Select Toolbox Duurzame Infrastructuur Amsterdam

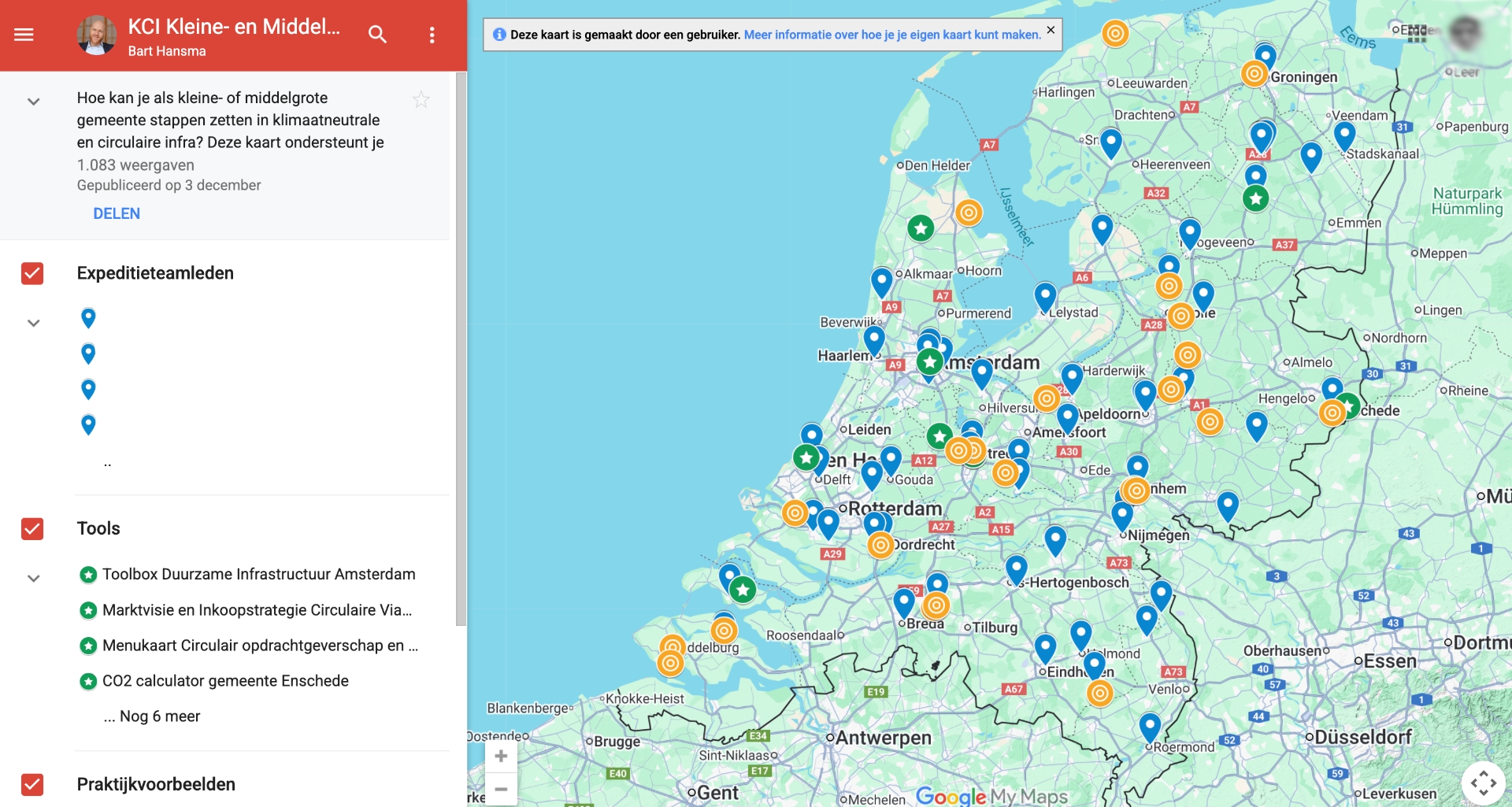pos(258,574)
